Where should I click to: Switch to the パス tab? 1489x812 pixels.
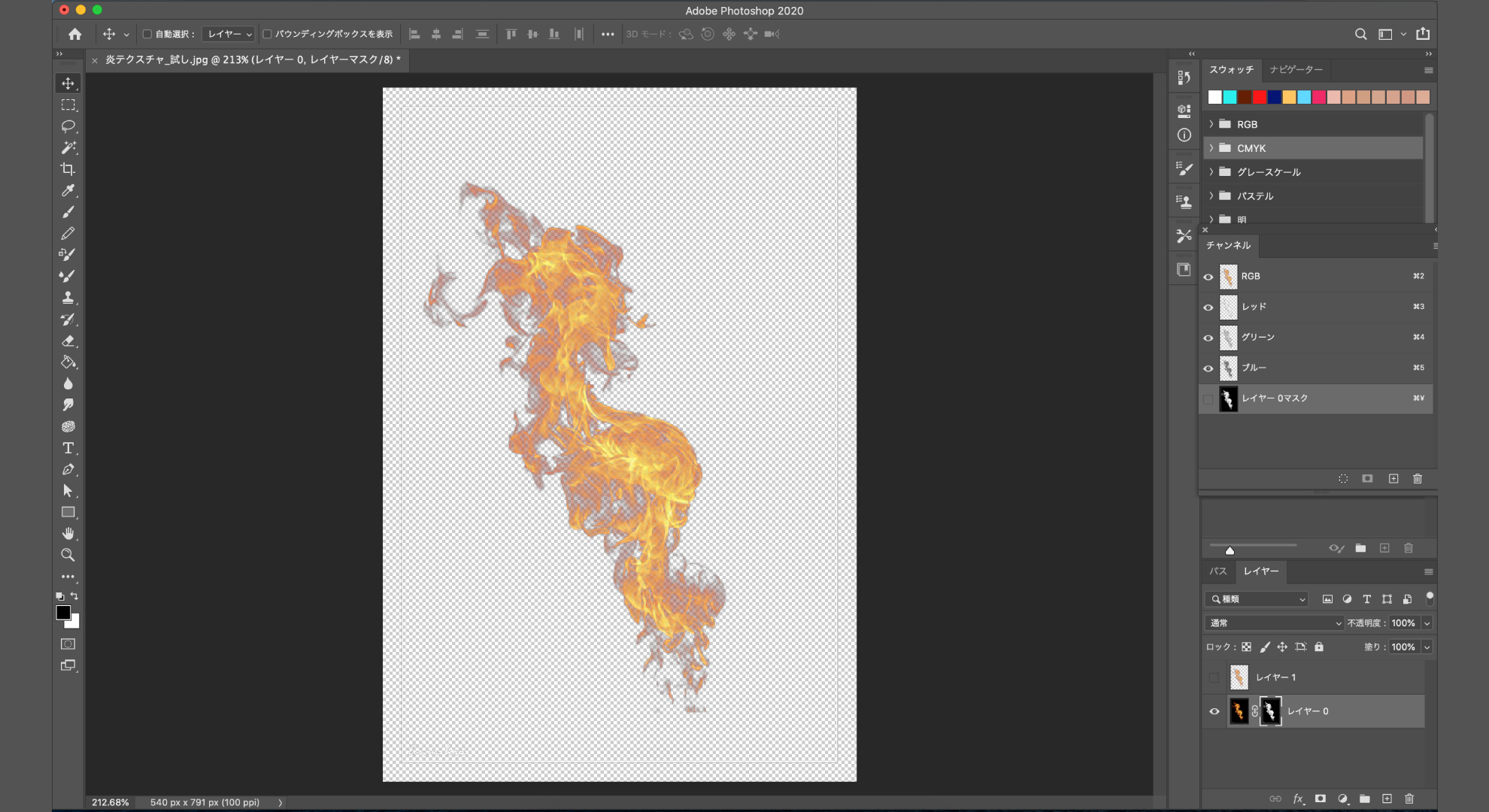(1218, 571)
